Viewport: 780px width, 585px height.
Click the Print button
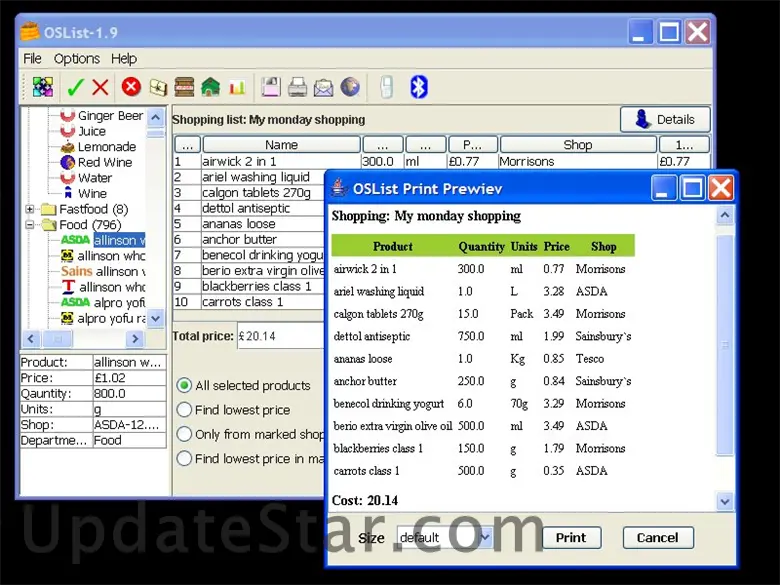pyautogui.click(x=571, y=538)
